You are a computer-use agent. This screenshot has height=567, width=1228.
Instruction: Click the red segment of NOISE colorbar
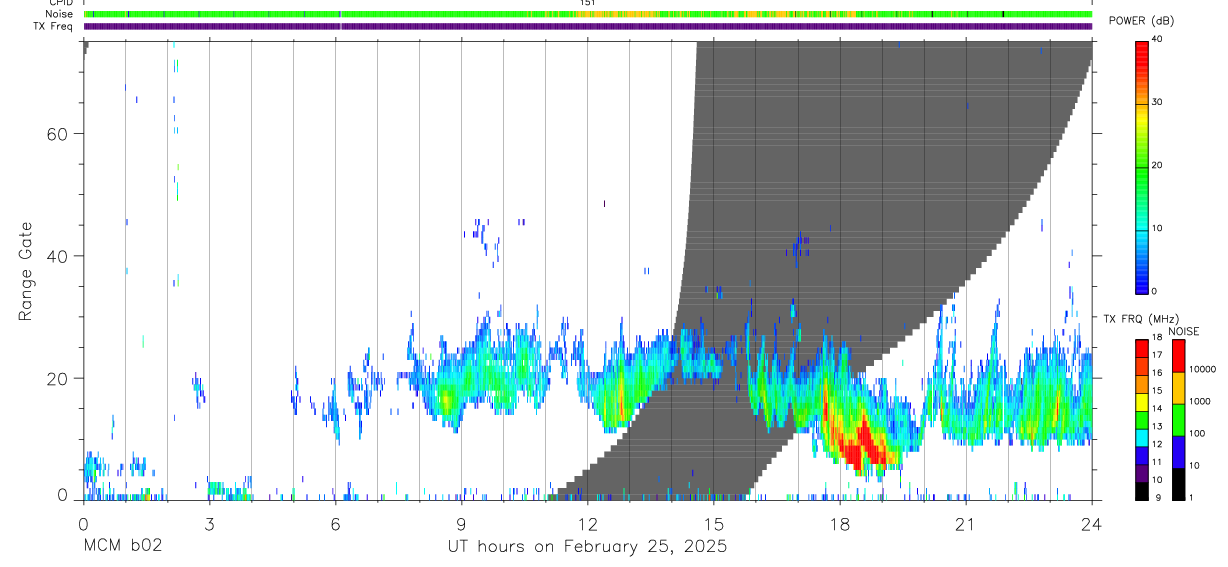click(1178, 356)
